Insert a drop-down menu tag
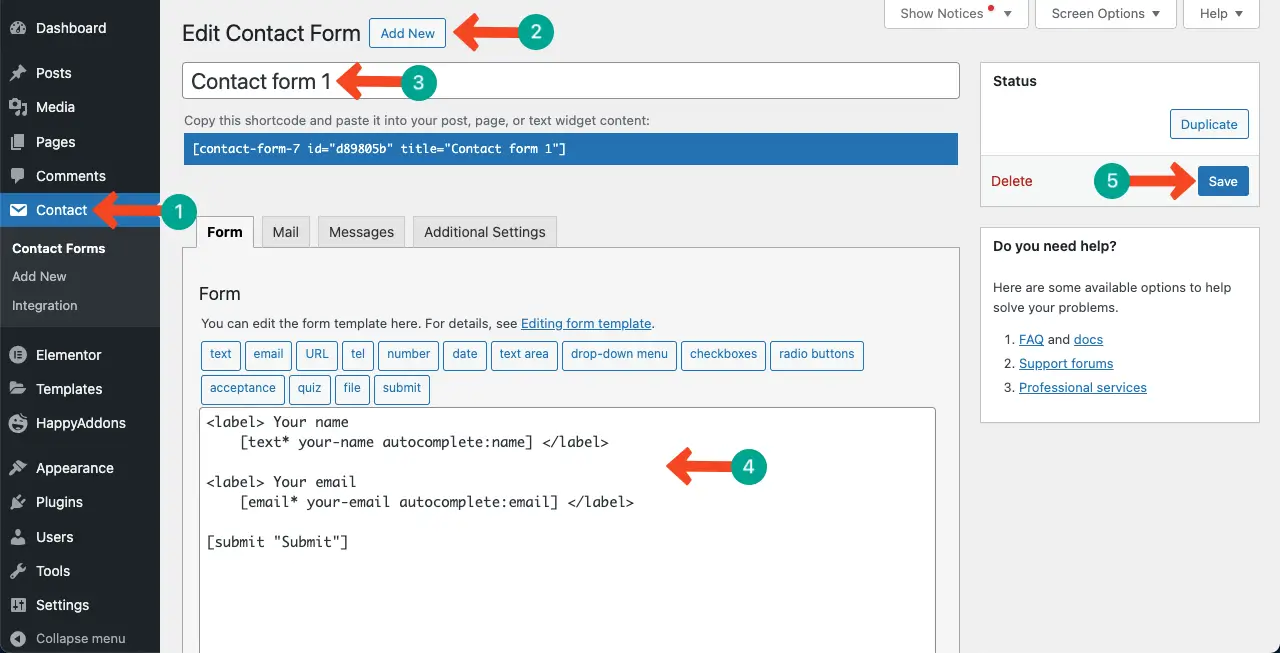 [620, 355]
